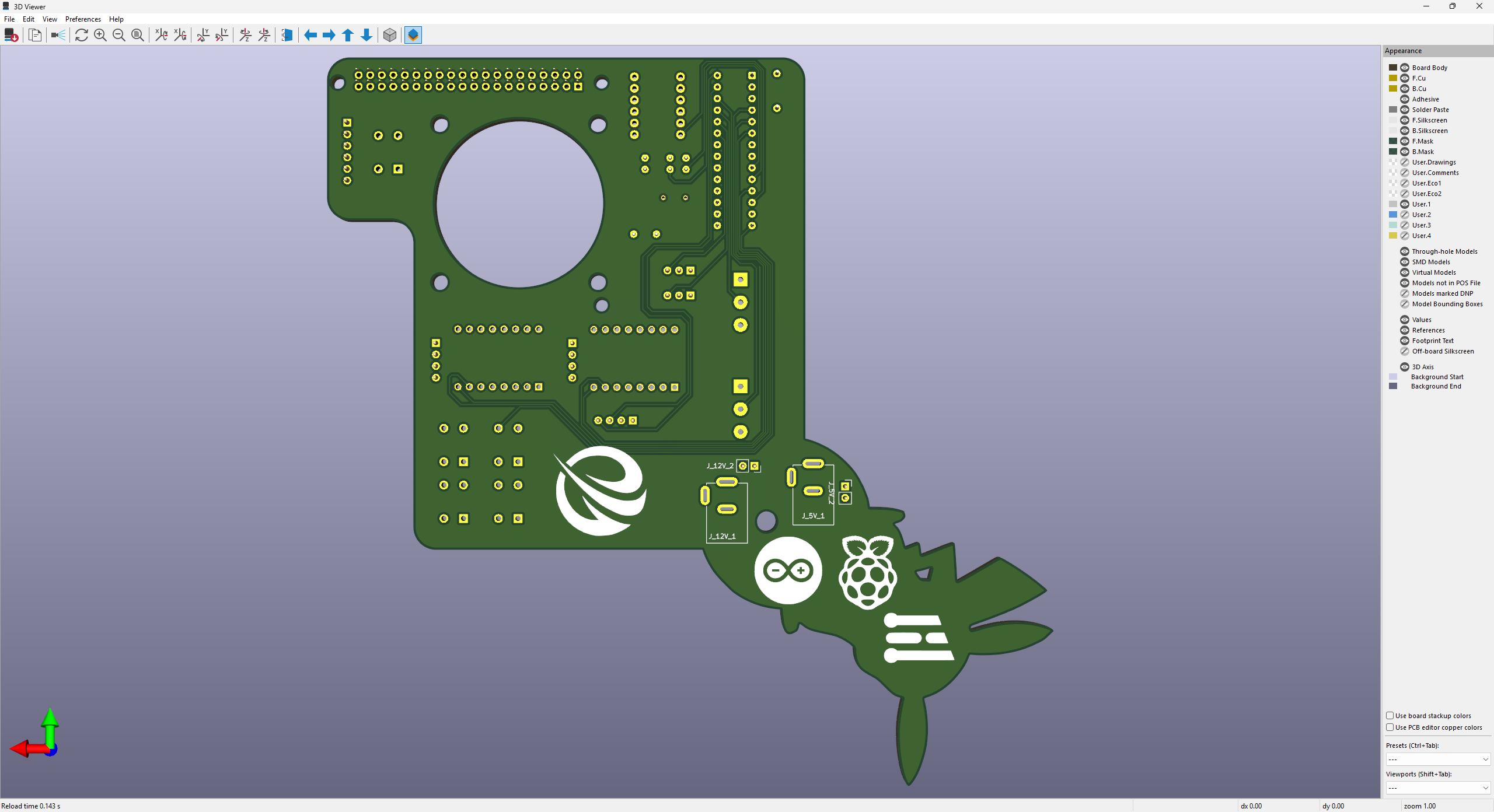Enable Use board stackup colors

coord(1390,716)
